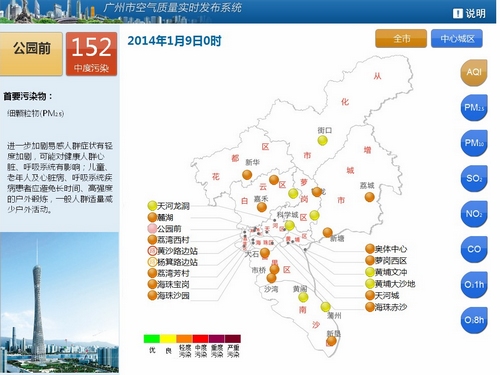Viewport: 500px width, 375px height.
Task: Click the 荔城 station marker on map
Action: pyautogui.click(x=369, y=197)
